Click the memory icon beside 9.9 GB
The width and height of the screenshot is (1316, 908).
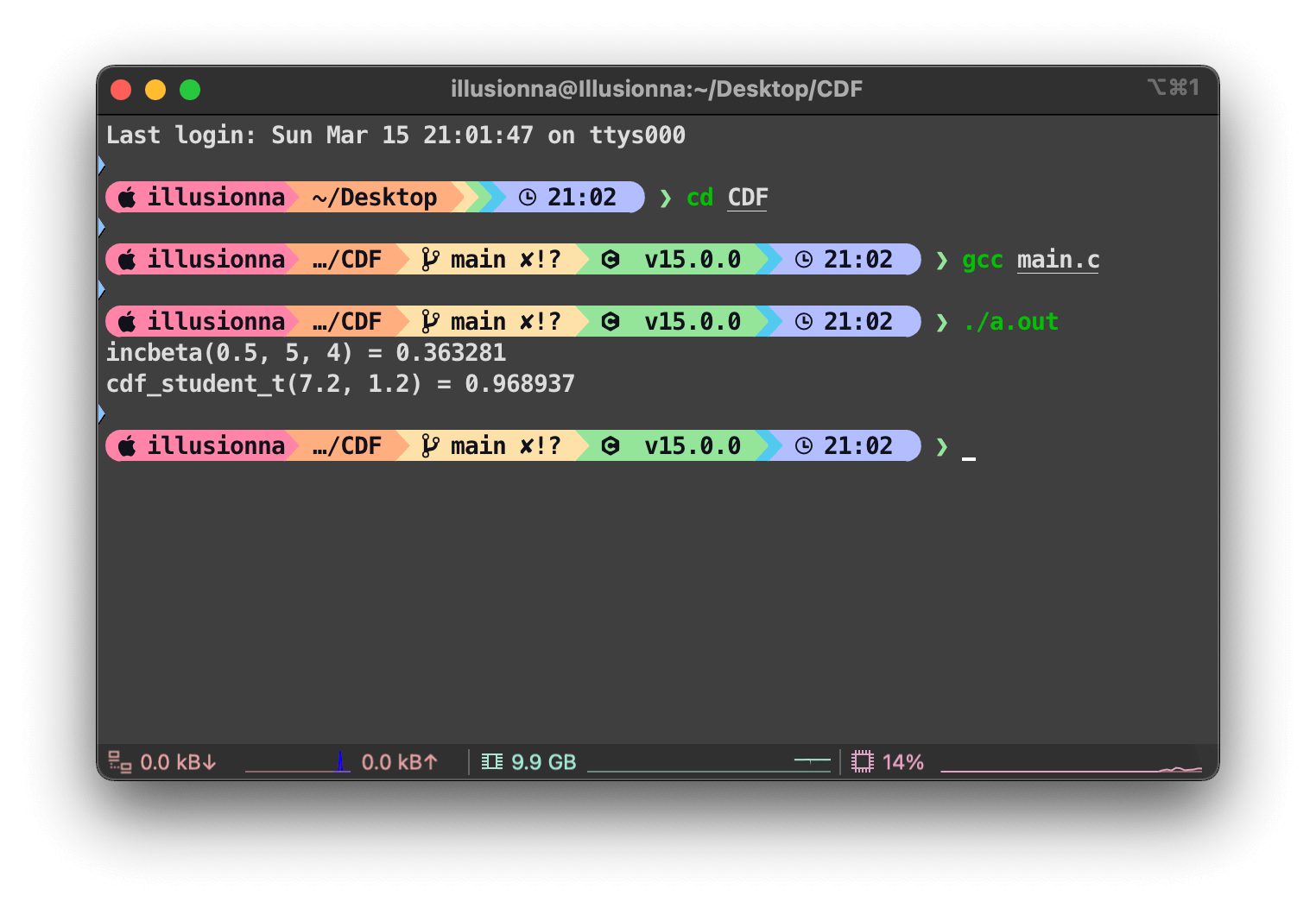click(x=491, y=762)
